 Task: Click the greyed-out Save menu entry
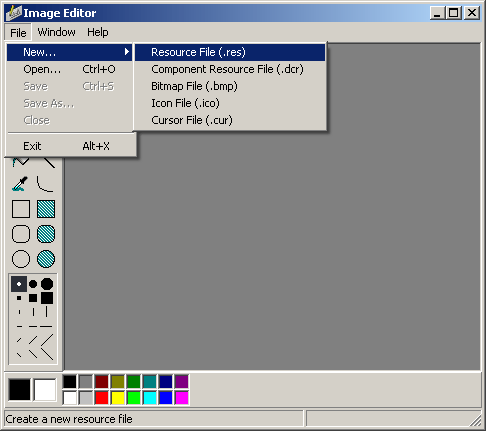[x=70, y=86]
